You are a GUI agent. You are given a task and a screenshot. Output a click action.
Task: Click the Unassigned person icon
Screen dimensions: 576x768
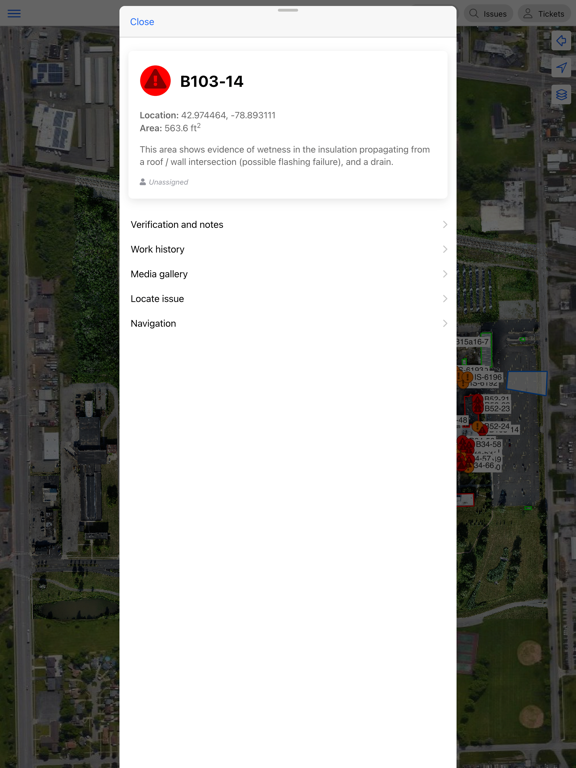pyautogui.click(x=143, y=182)
